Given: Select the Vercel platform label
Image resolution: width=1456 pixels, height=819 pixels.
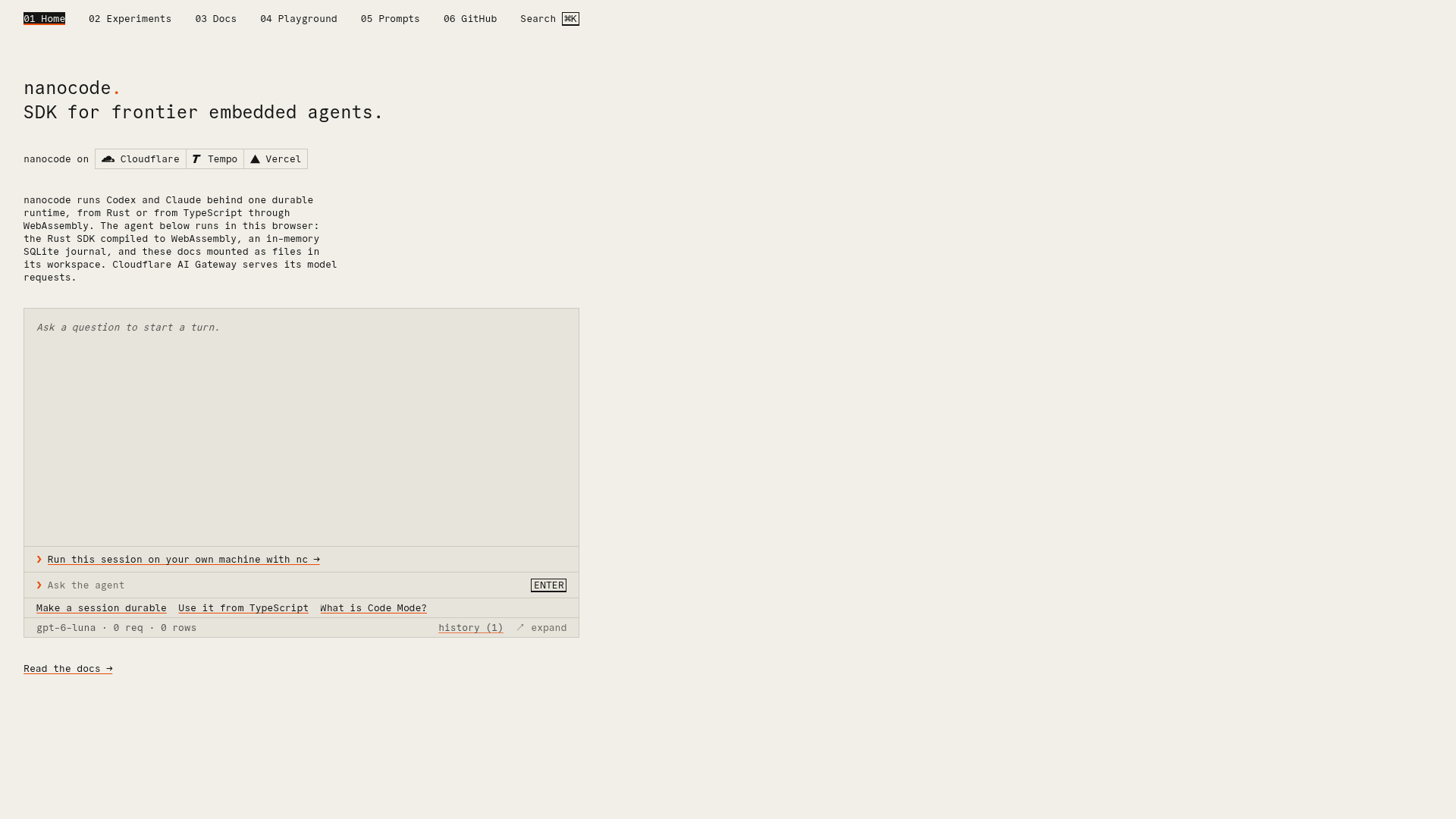Looking at the screenshot, I should (x=284, y=159).
